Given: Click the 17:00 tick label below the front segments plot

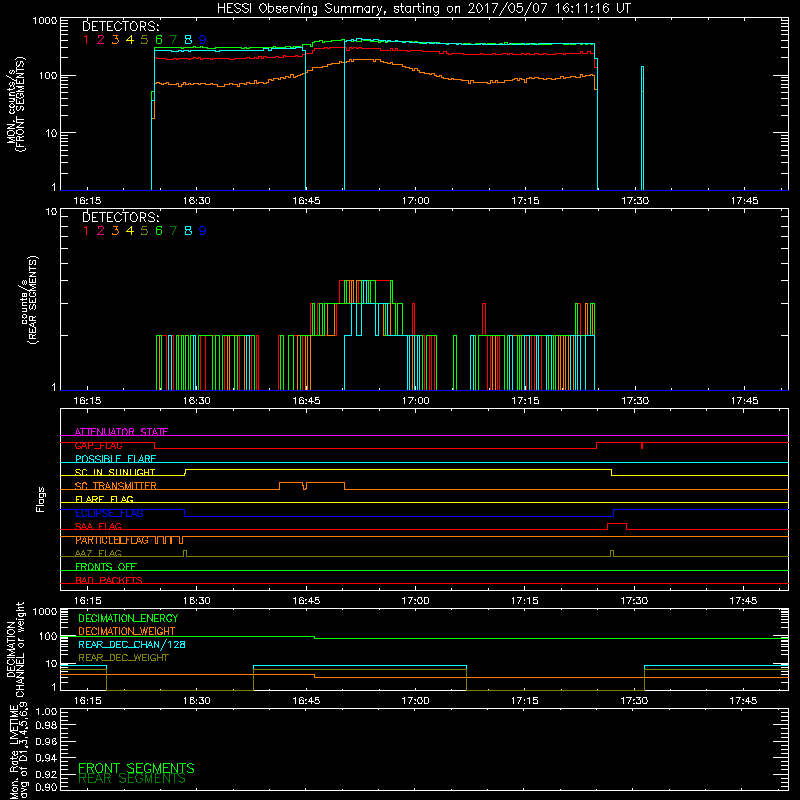Looking at the screenshot, I should (415, 201).
